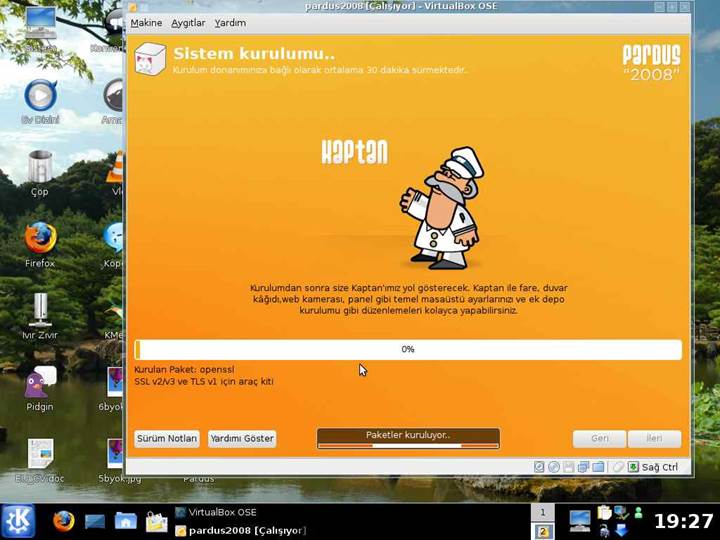Click the hard disk activity icon in VirtualBox status bar
Viewport: 720px width, 540px height.
539,467
